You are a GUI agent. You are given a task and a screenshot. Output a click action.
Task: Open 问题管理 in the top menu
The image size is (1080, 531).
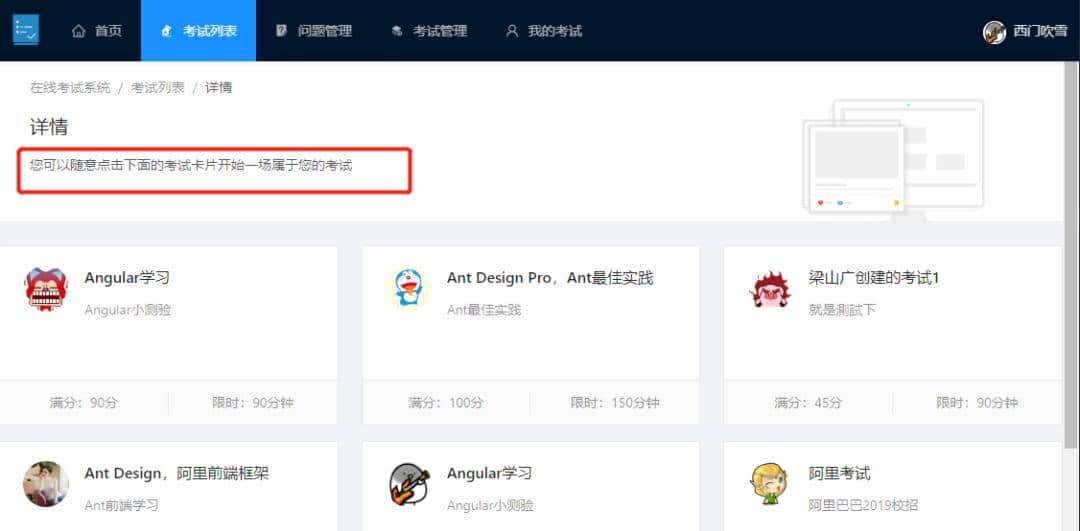coord(313,31)
